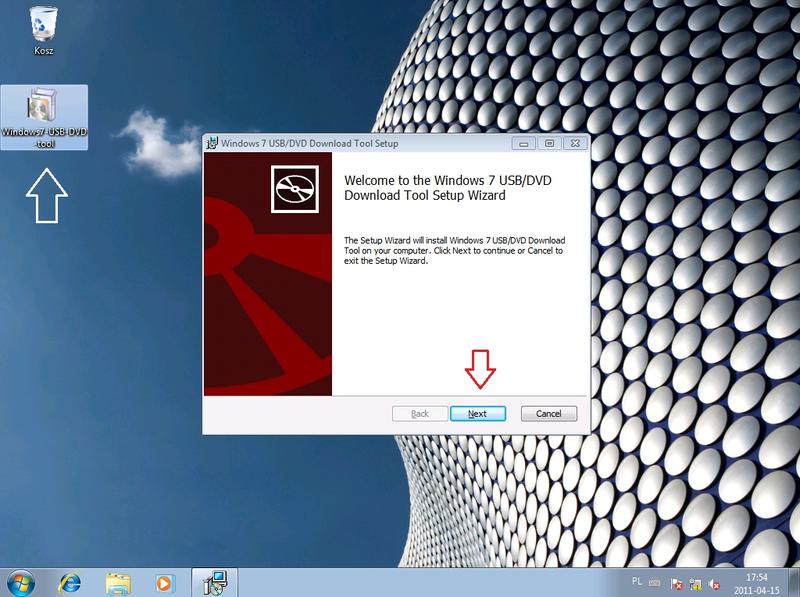Screen dimensions: 800x597
Task: Open Windows Media Player from the taskbar
Action: coord(164,583)
